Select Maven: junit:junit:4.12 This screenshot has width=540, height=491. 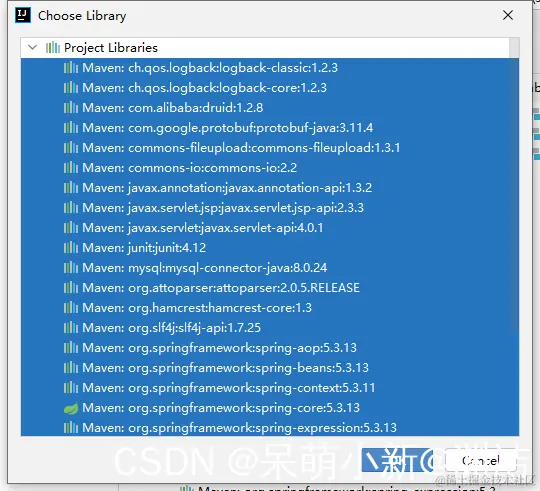[270, 248]
